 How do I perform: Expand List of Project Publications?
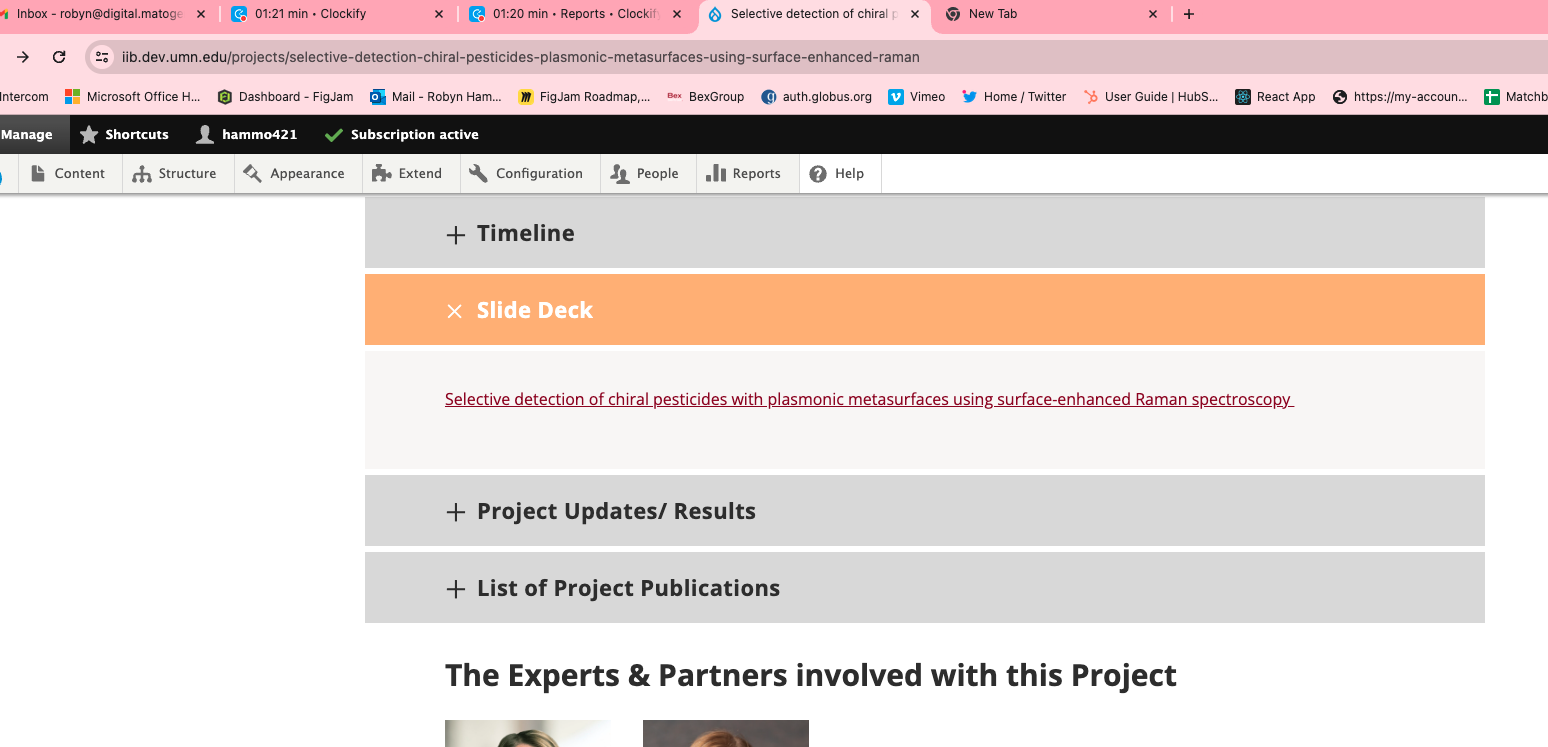pos(627,588)
